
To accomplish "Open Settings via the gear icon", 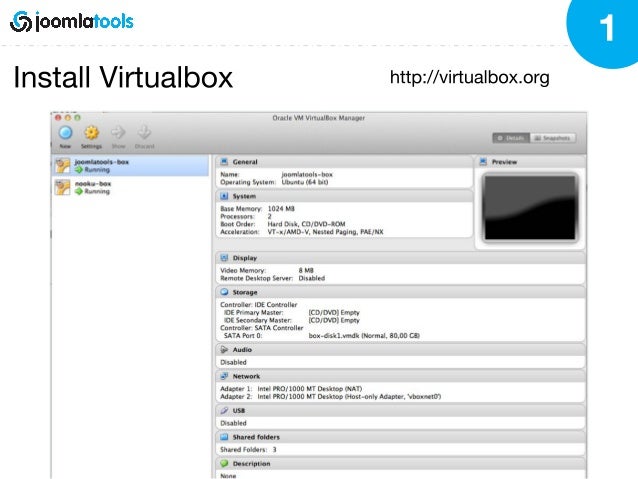I will tap(92, 133).
